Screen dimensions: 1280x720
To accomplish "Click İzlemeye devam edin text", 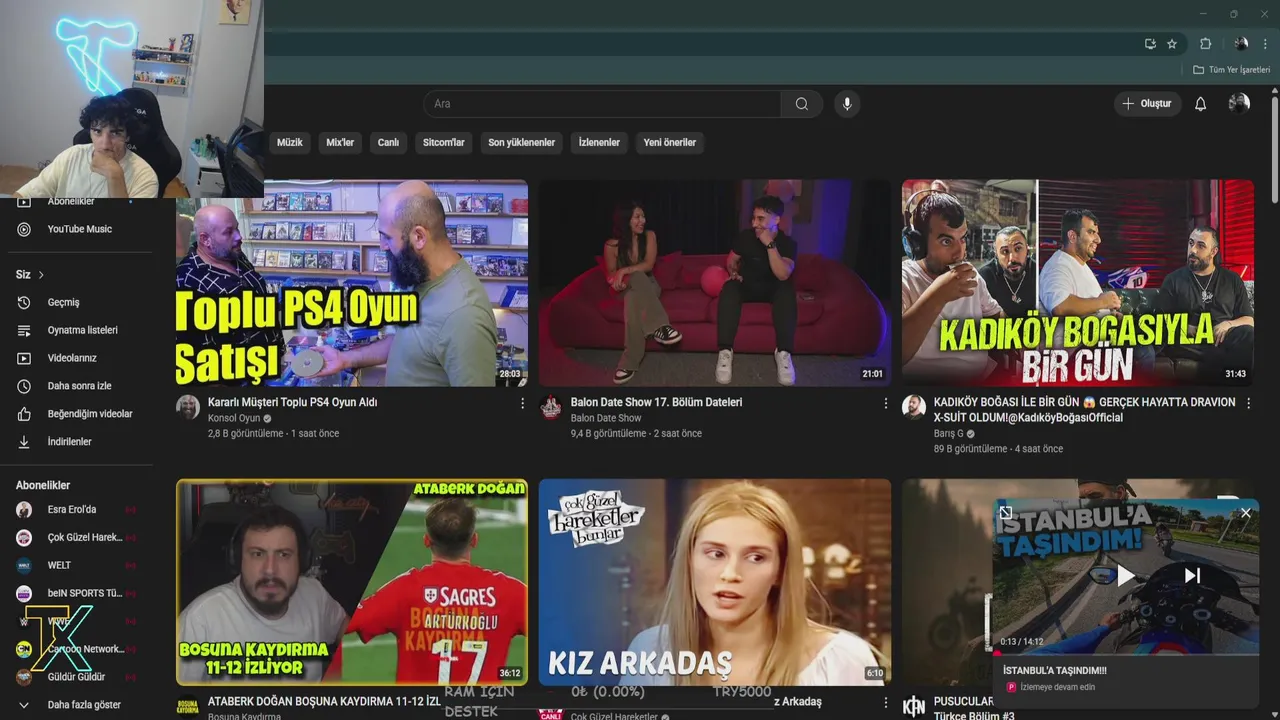I will tap(1056, 687).
